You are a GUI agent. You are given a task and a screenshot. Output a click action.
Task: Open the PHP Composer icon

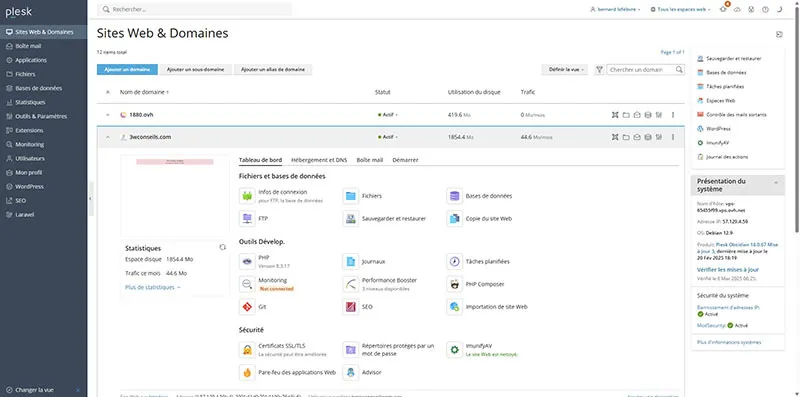click(454, 284)
